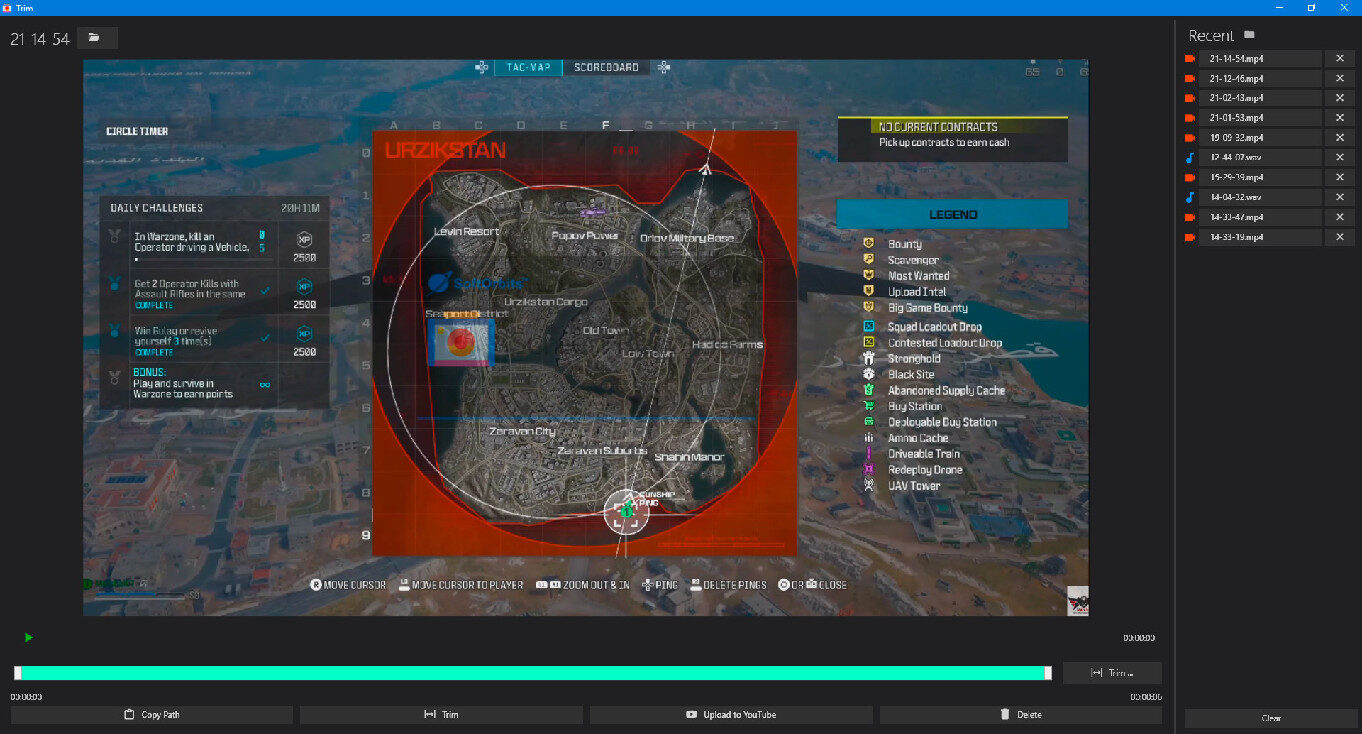Click the left trim handle on the timeline

[17, 673]
